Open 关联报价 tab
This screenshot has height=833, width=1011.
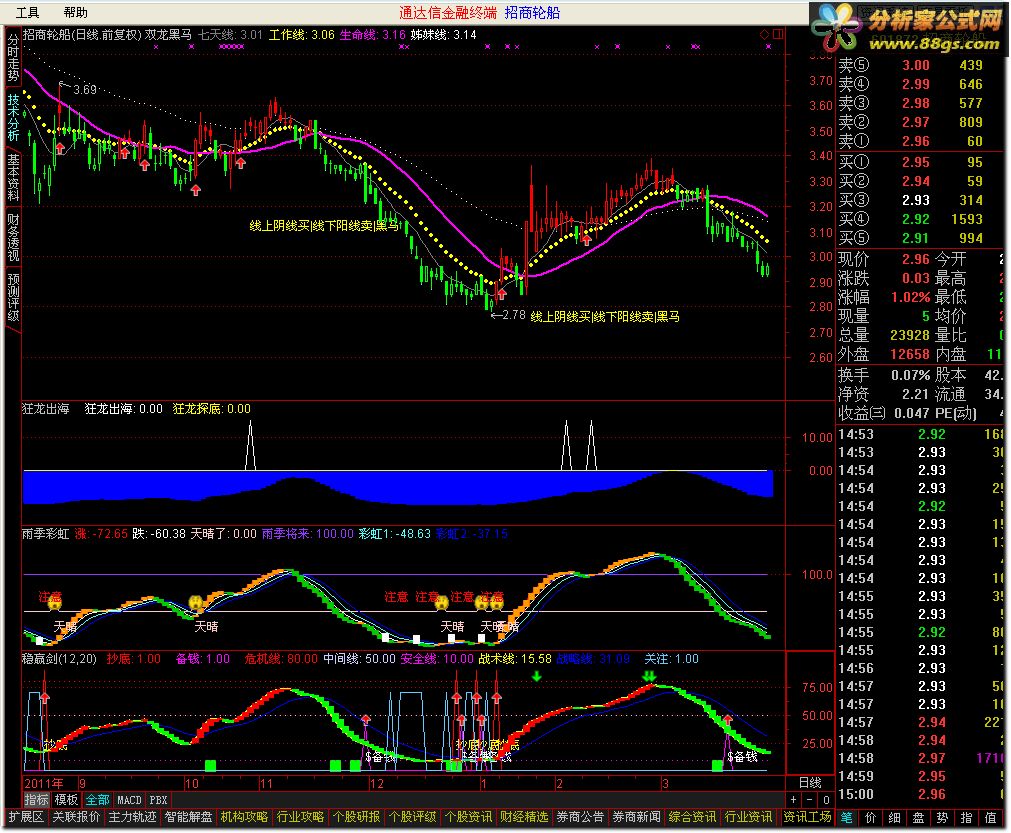[76, 818]
